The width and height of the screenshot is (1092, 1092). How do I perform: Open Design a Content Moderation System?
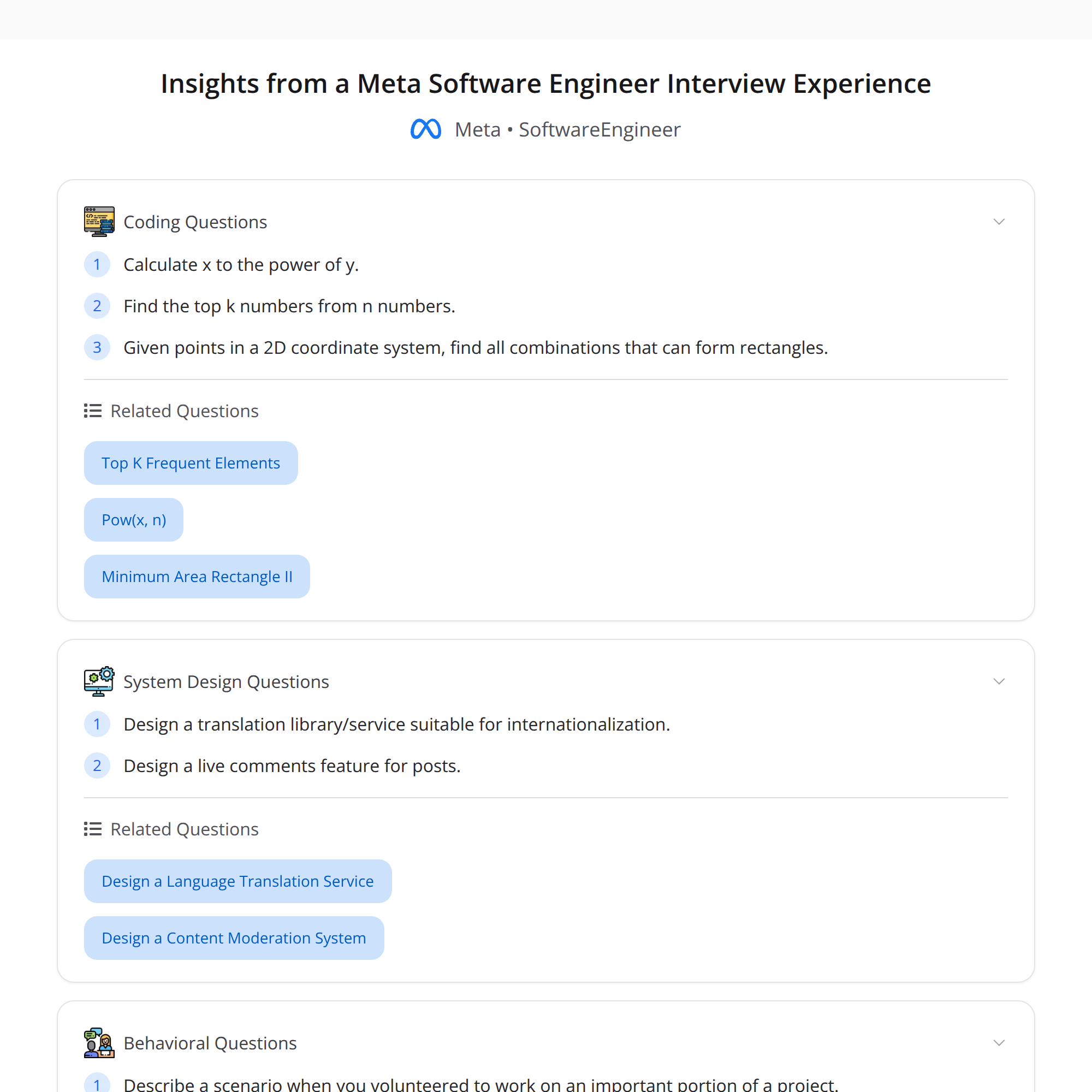234,937
